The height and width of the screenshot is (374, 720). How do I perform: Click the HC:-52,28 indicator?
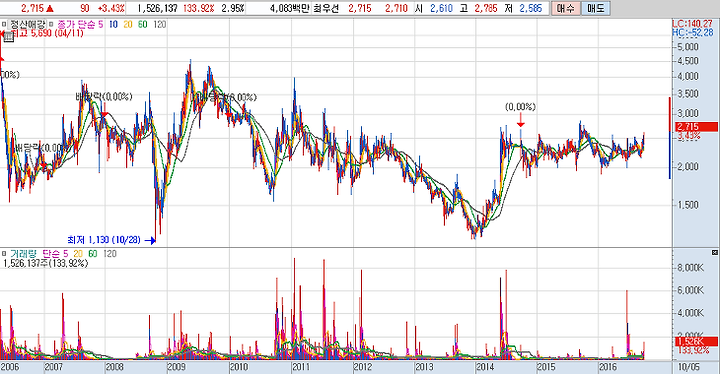[x=692, y=33]
